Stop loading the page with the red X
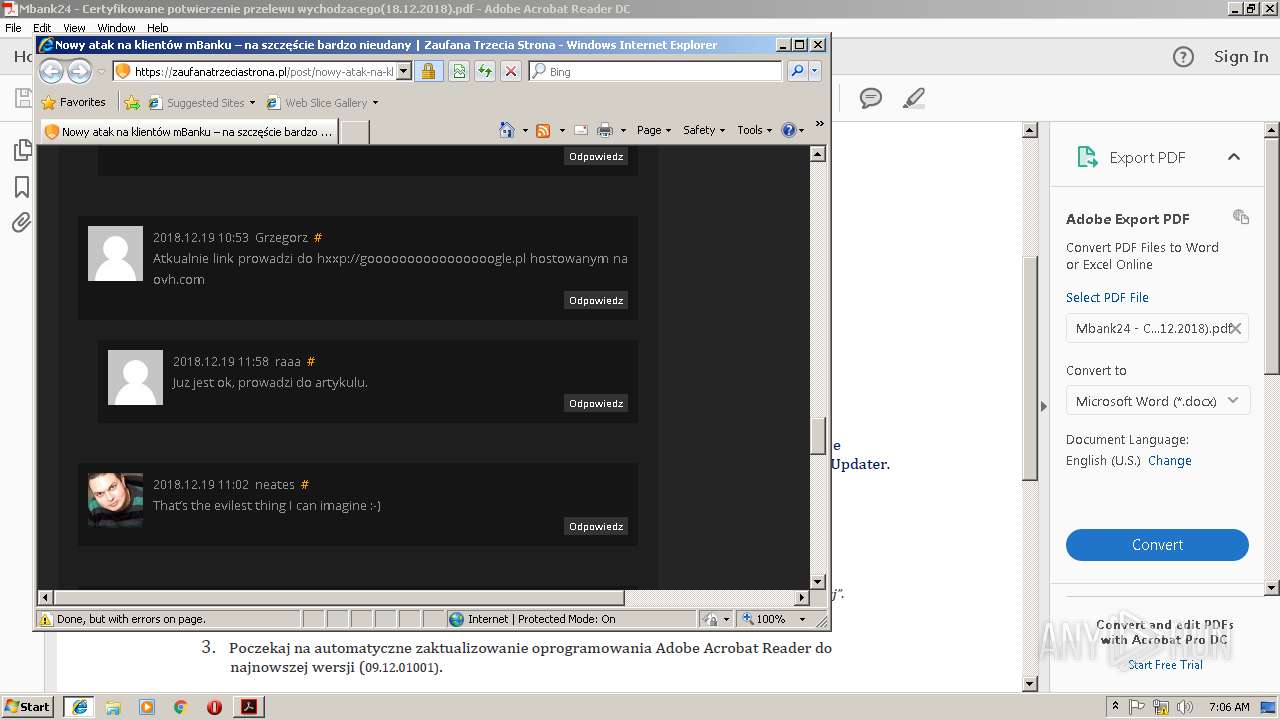 click(511, 71)
